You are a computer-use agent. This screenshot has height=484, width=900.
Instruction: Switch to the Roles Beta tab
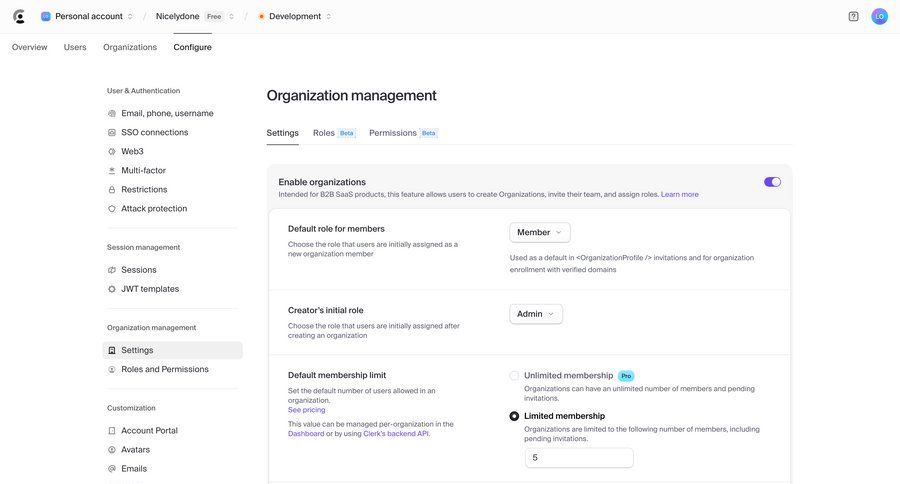(x=334, y=133)
